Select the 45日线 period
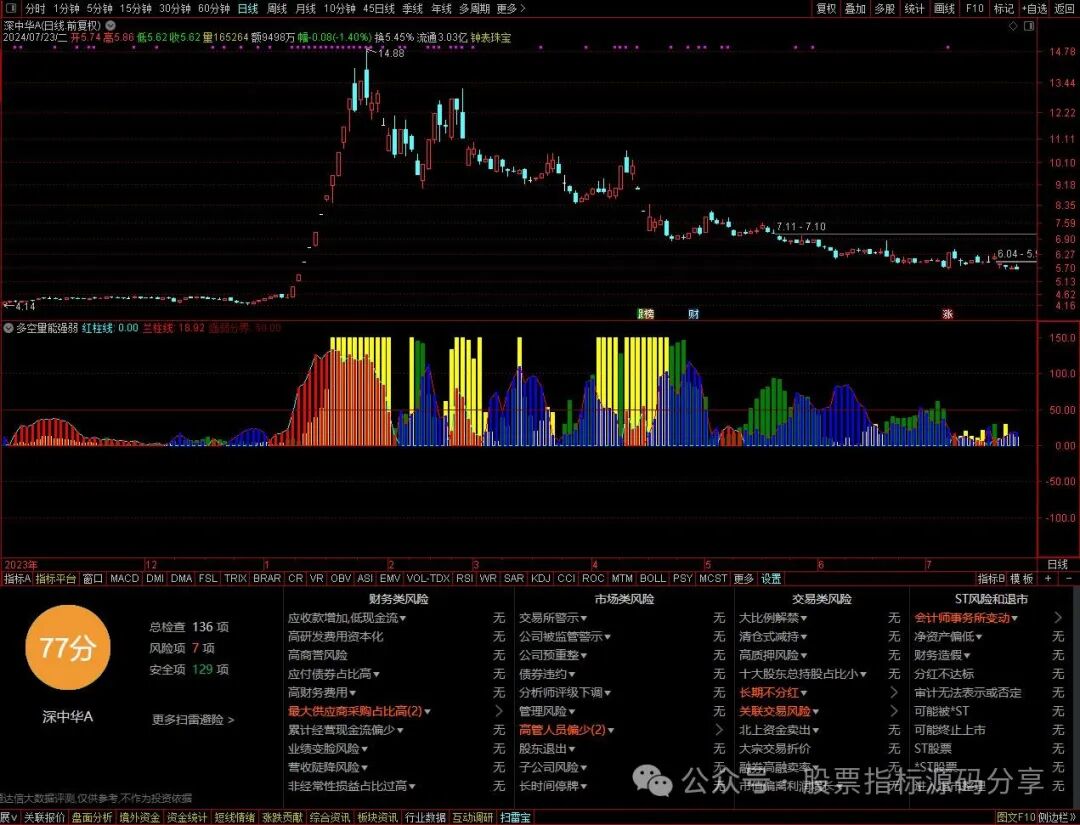This screenshot has height=825, width=1080. [x=378, y=8]
